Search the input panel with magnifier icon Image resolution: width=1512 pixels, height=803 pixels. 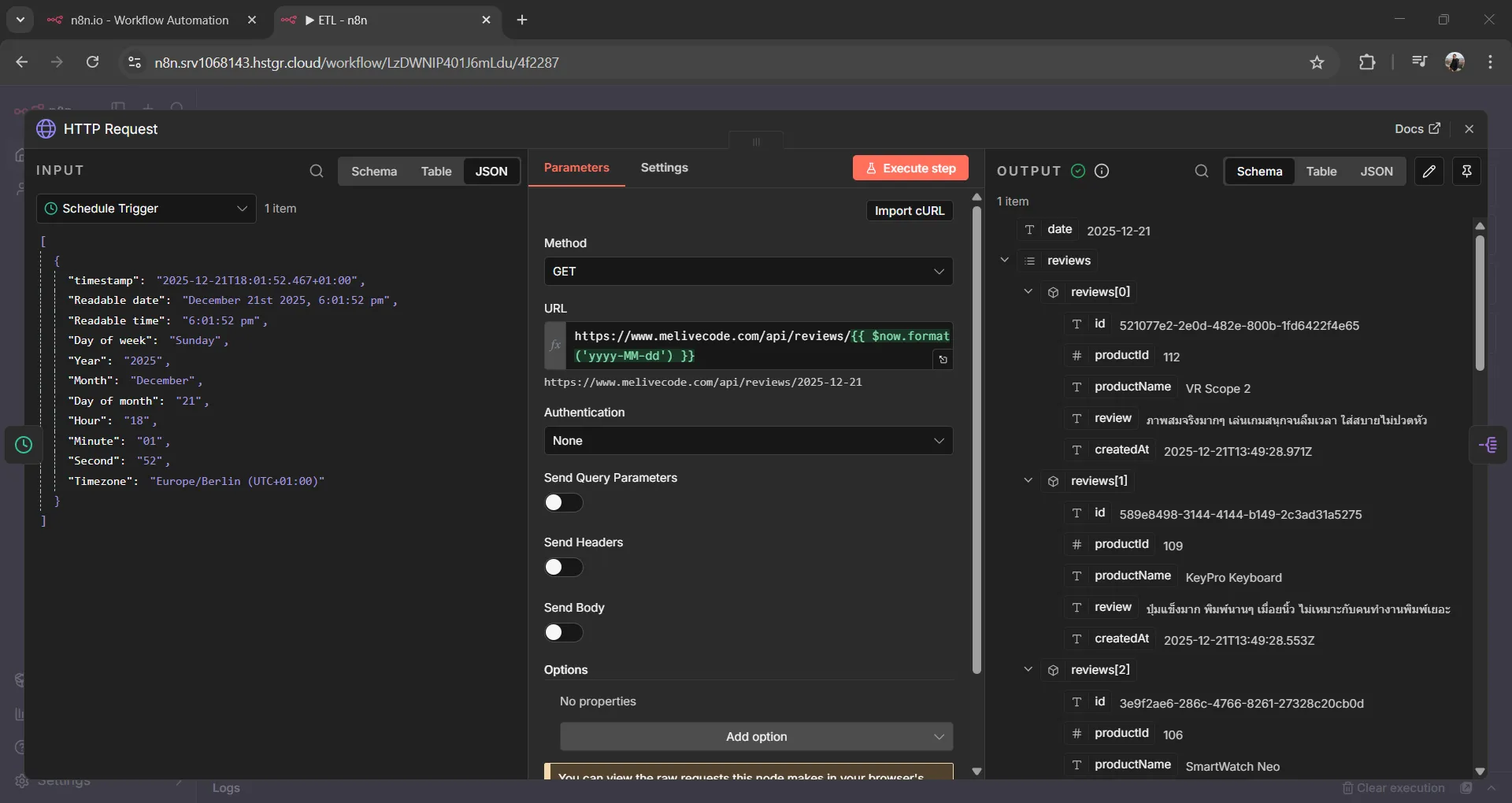316,171
